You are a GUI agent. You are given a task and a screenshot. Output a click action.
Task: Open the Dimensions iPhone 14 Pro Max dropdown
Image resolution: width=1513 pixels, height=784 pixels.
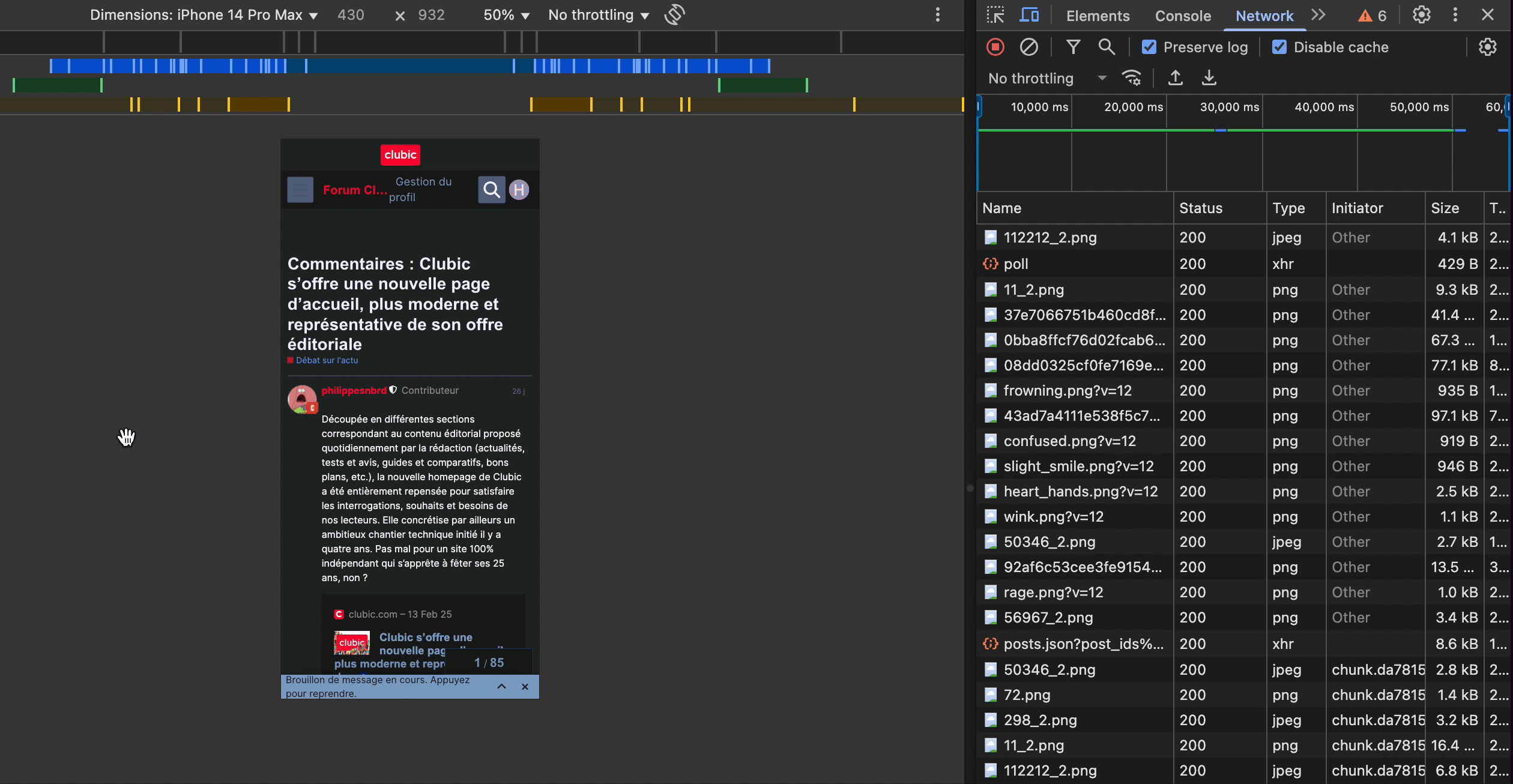[x=204, y=15]
